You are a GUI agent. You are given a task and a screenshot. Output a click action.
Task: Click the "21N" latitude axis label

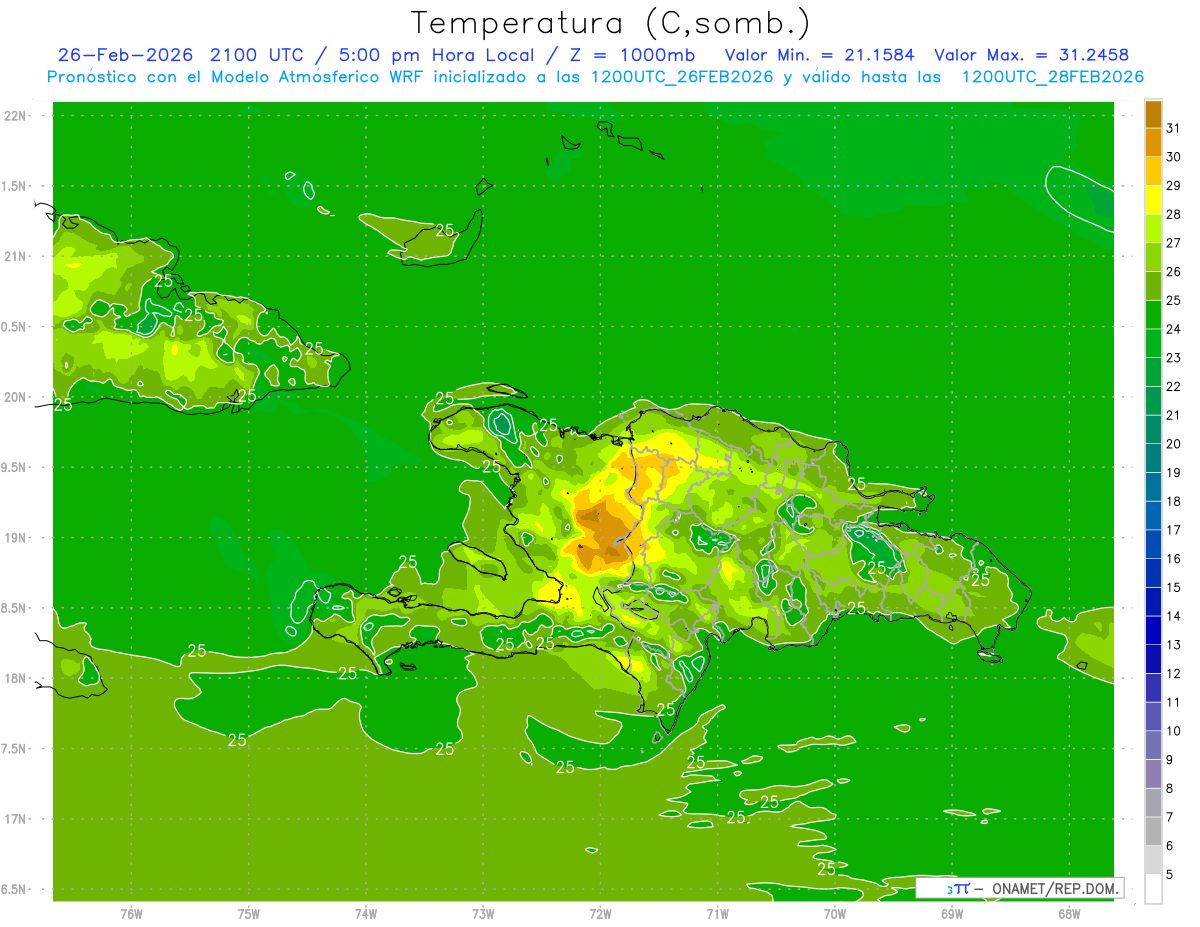click(x=16, y=257)
